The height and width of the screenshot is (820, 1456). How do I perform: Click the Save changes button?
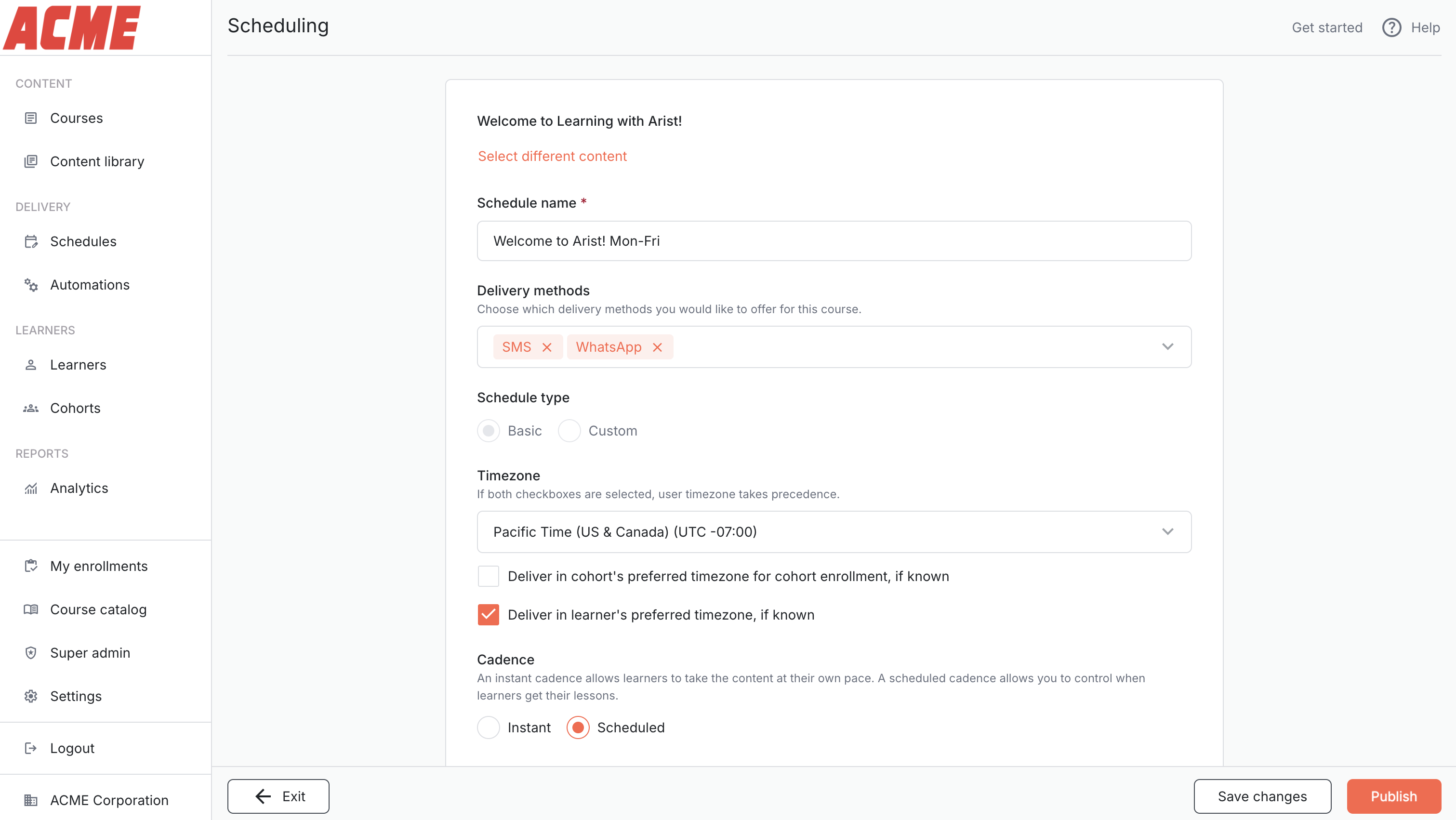[1262, 796]
